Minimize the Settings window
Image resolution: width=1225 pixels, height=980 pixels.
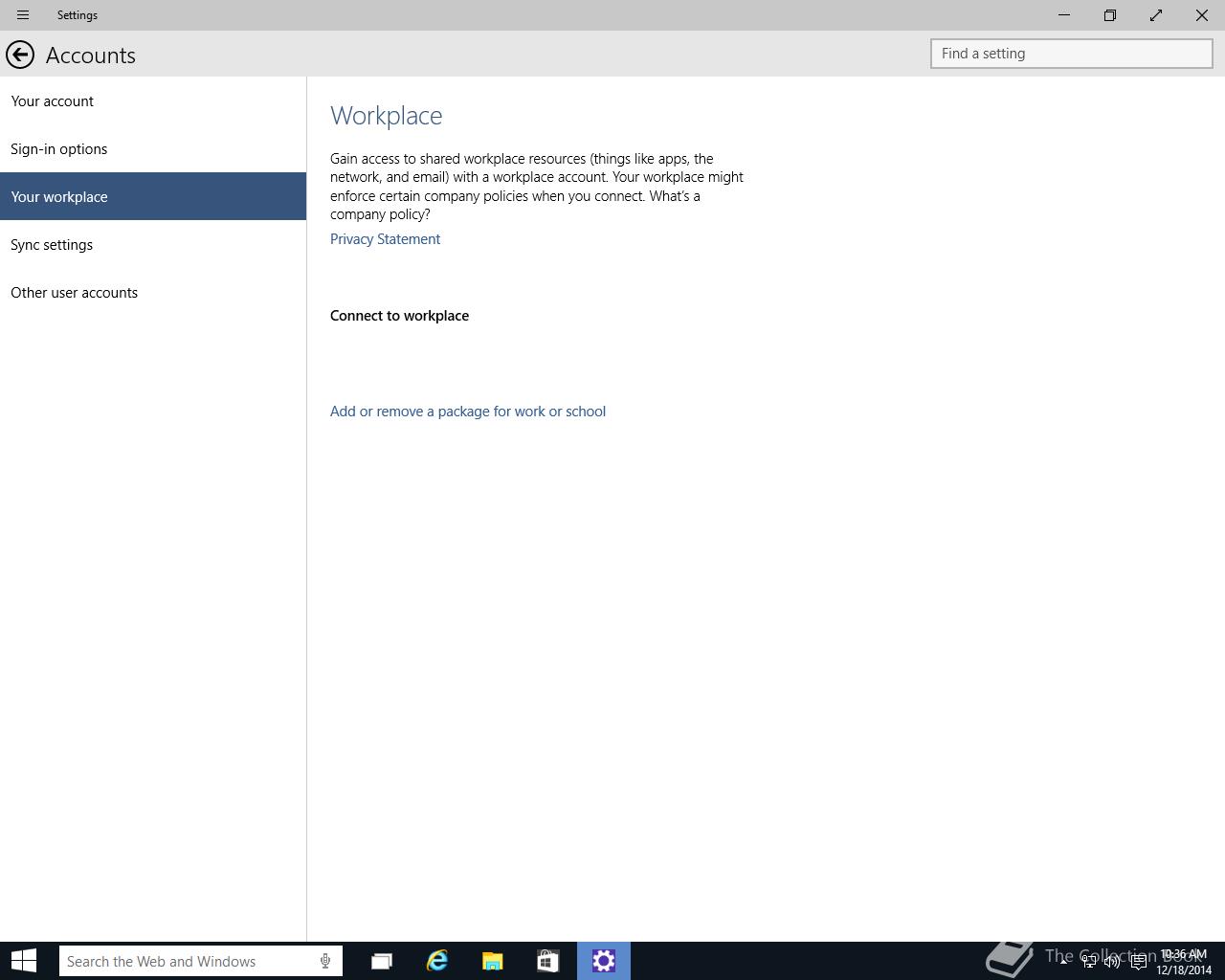[1064, 15]
